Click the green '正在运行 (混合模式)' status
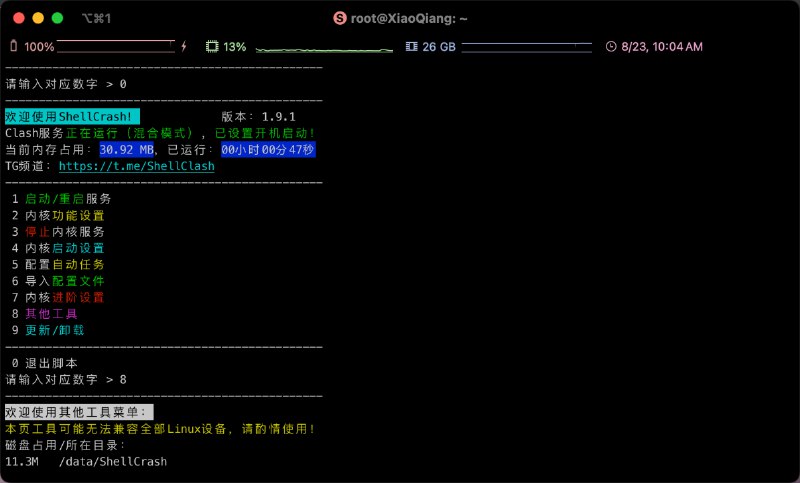This screenshot has width=800, height=483. [130, 133]
